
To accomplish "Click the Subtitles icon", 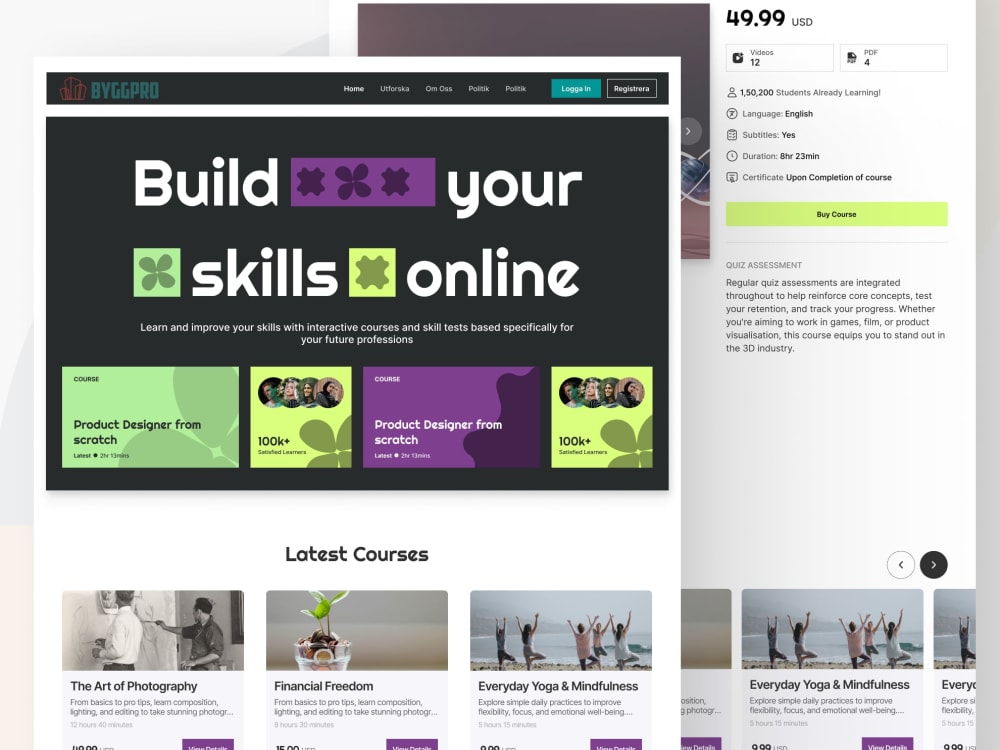I will click(732, 135).
